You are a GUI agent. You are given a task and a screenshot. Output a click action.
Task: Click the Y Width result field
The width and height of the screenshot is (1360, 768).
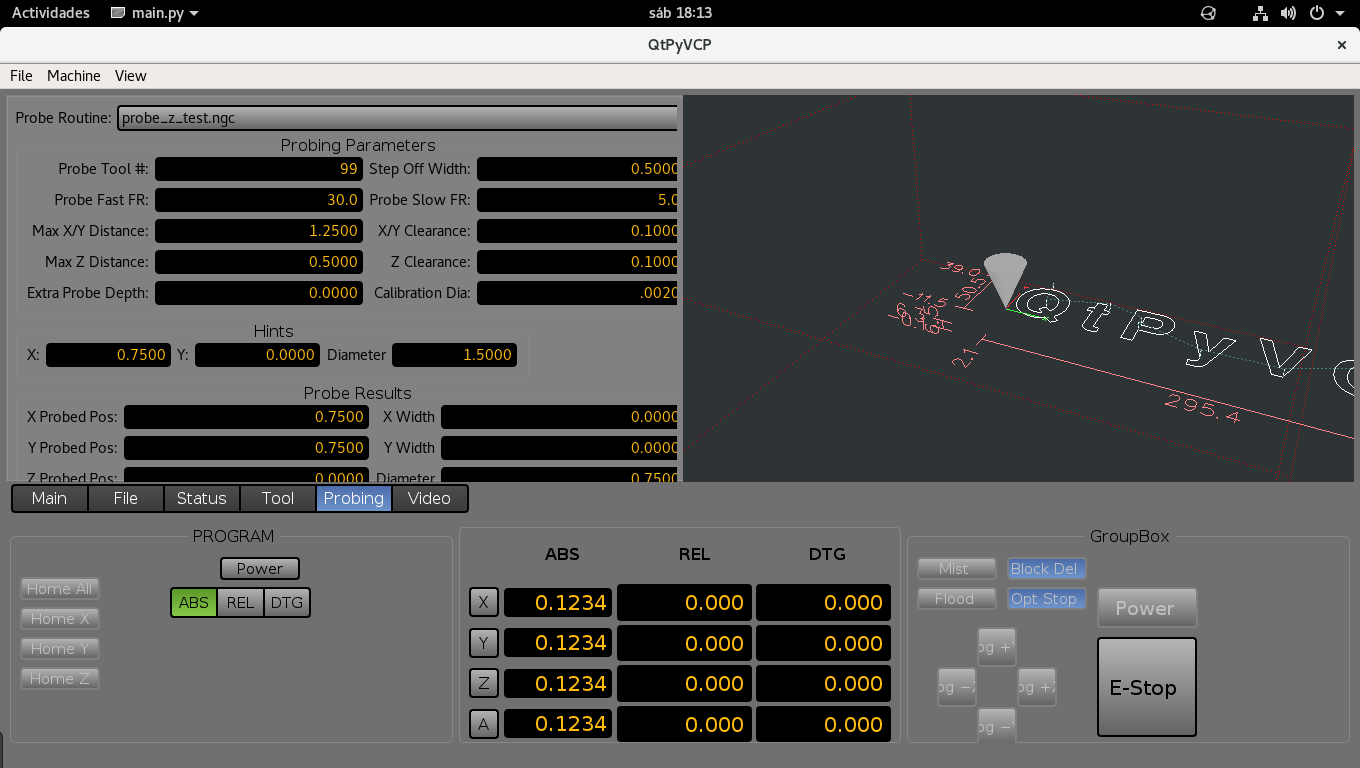pyautogui.click(x=560, y=448)
